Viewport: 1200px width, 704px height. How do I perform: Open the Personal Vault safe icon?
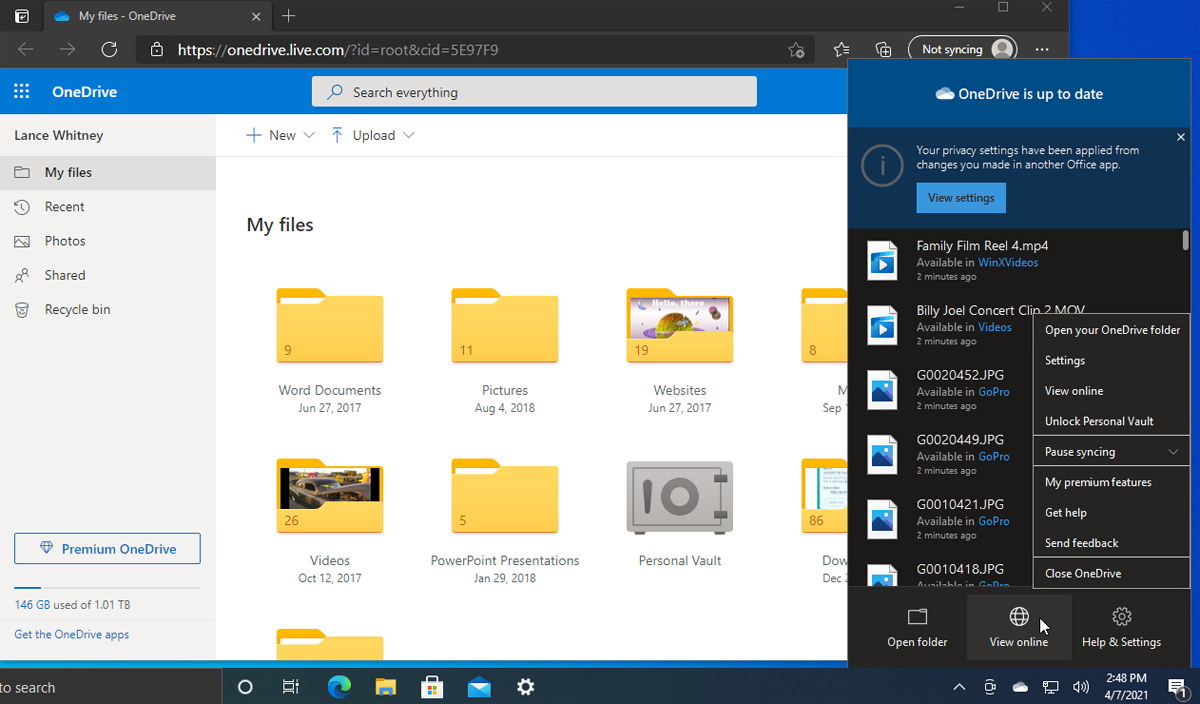680,496
